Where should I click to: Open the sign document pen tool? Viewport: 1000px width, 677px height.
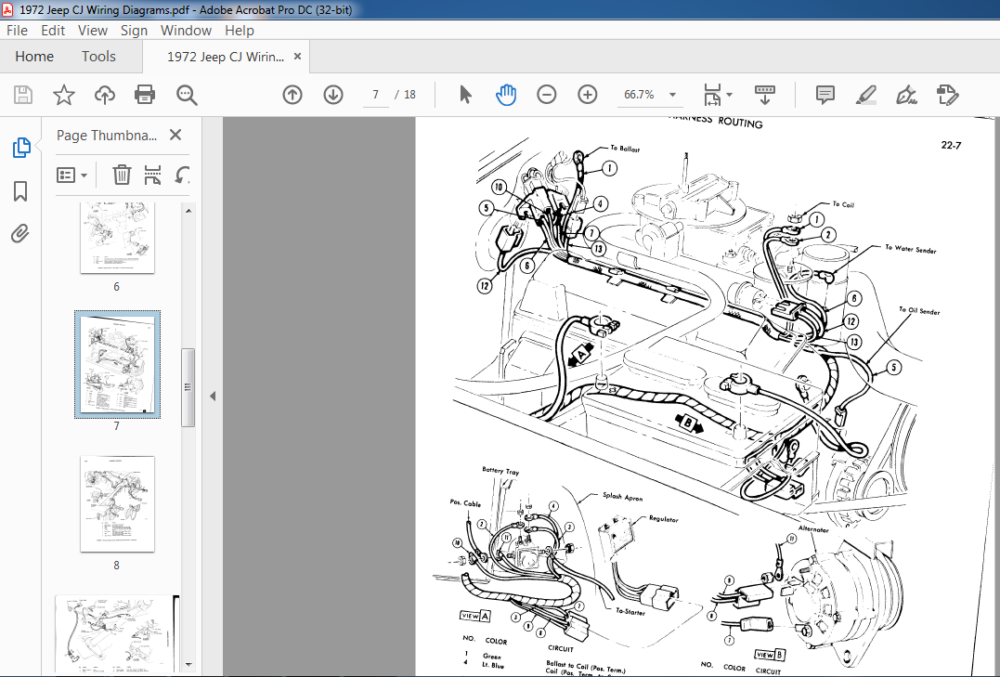tap(906, 95)
